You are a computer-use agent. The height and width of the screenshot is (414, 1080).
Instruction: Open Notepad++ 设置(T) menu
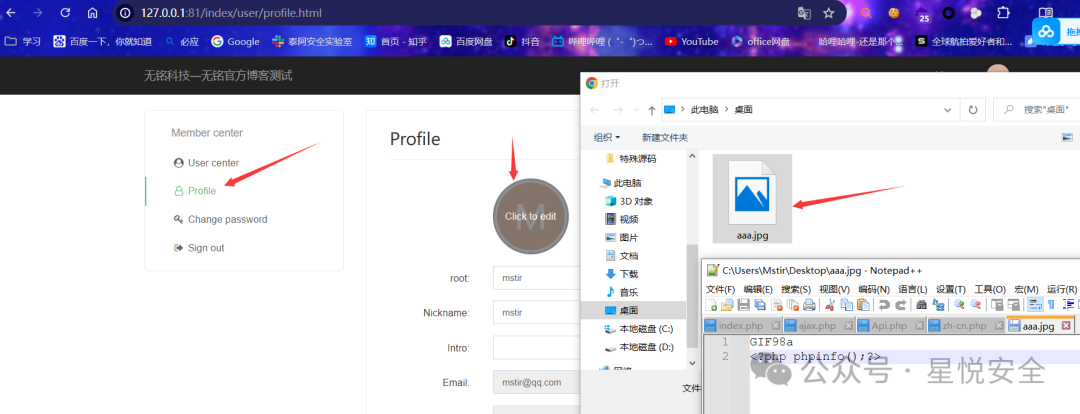click(x=951, y=289)
